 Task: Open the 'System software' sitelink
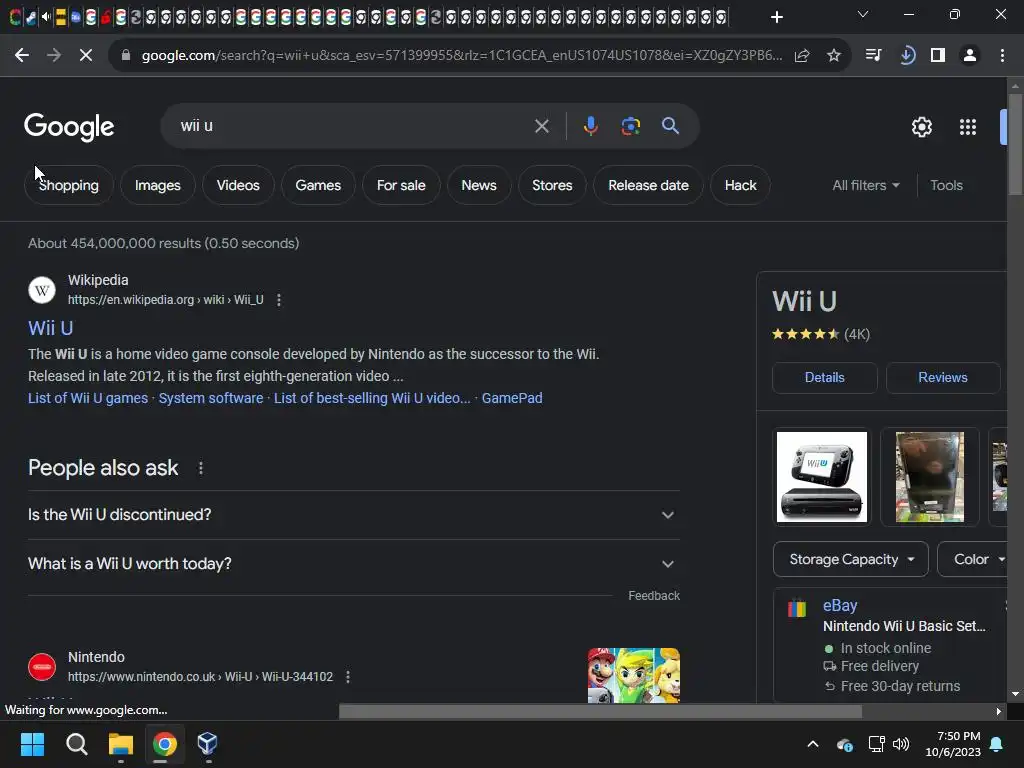pyautogui.click(x=211, y=398)
